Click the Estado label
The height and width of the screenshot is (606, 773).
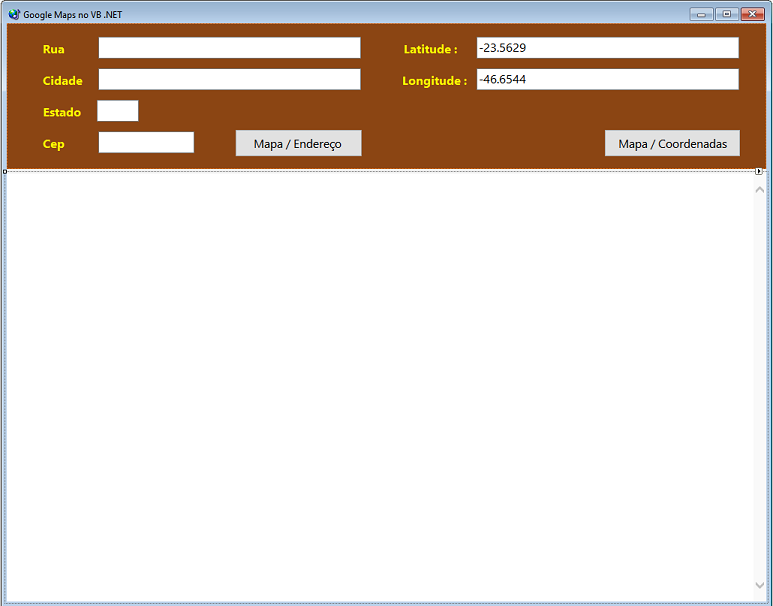(62, 112)
